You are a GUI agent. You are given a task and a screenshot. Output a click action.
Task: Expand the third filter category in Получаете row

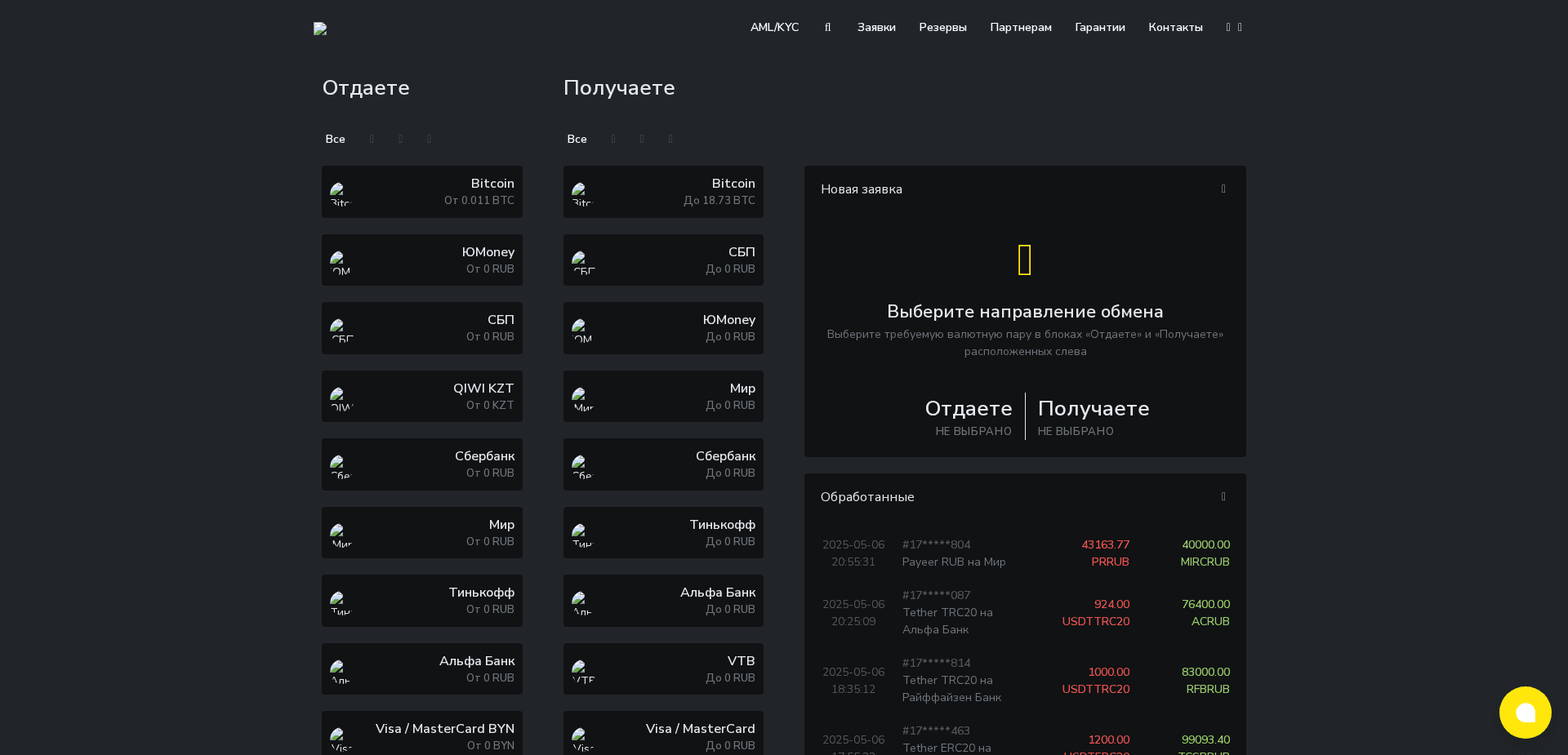(x=670, y=139)
